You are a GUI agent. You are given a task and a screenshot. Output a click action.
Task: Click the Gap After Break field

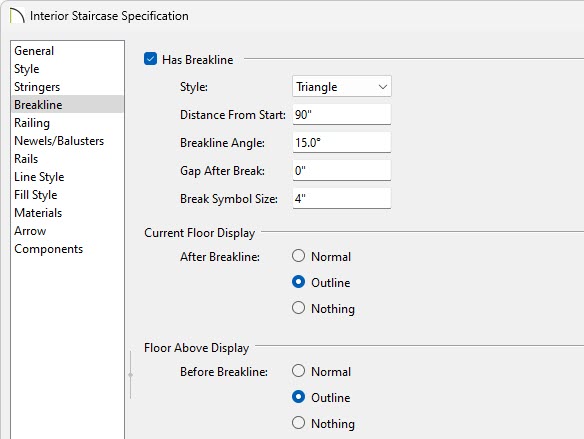pyautogui.click(x=342, y=171)
